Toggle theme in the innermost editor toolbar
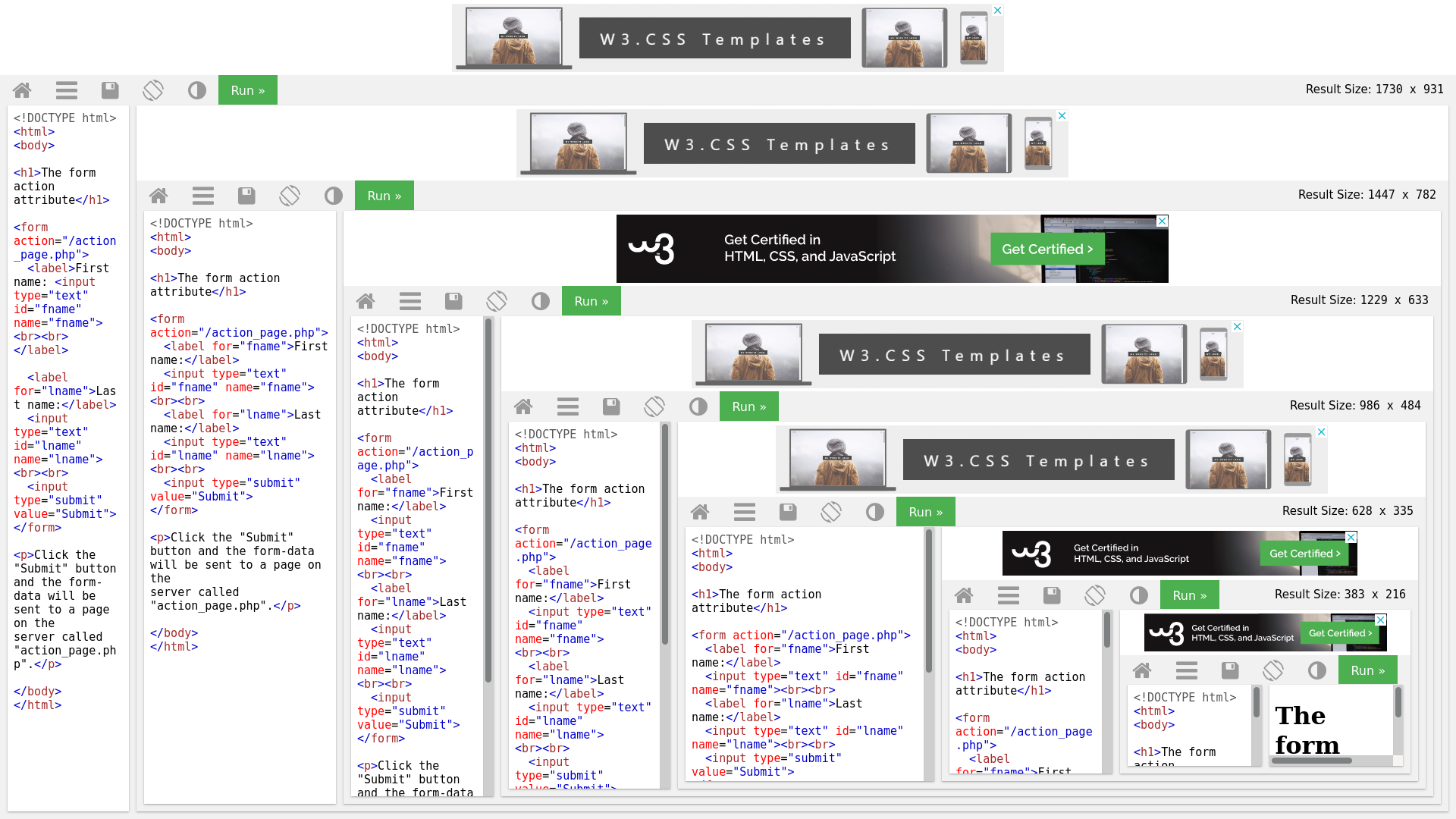1456x819 pixels. (x=1317, y=671)
